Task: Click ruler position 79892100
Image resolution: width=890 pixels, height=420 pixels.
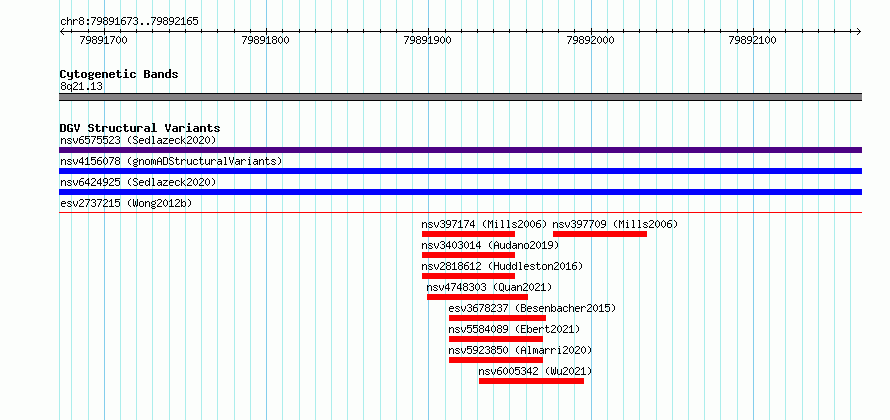Action: [753, 40]
